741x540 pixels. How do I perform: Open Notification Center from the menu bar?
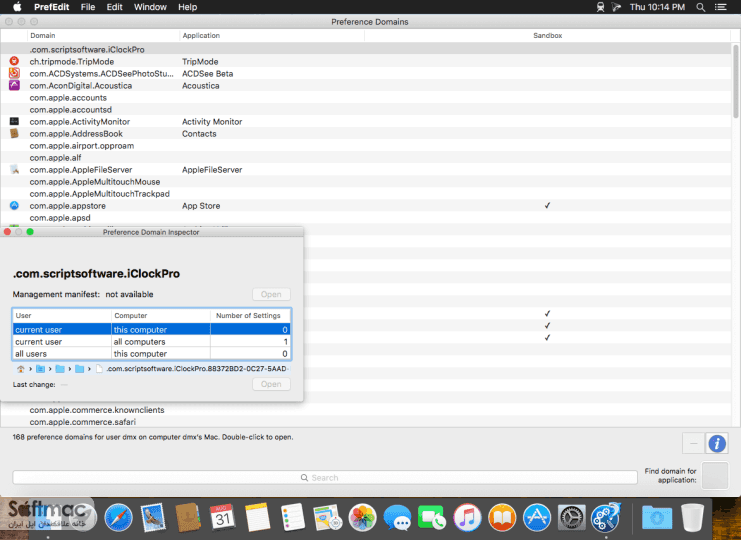721,7
